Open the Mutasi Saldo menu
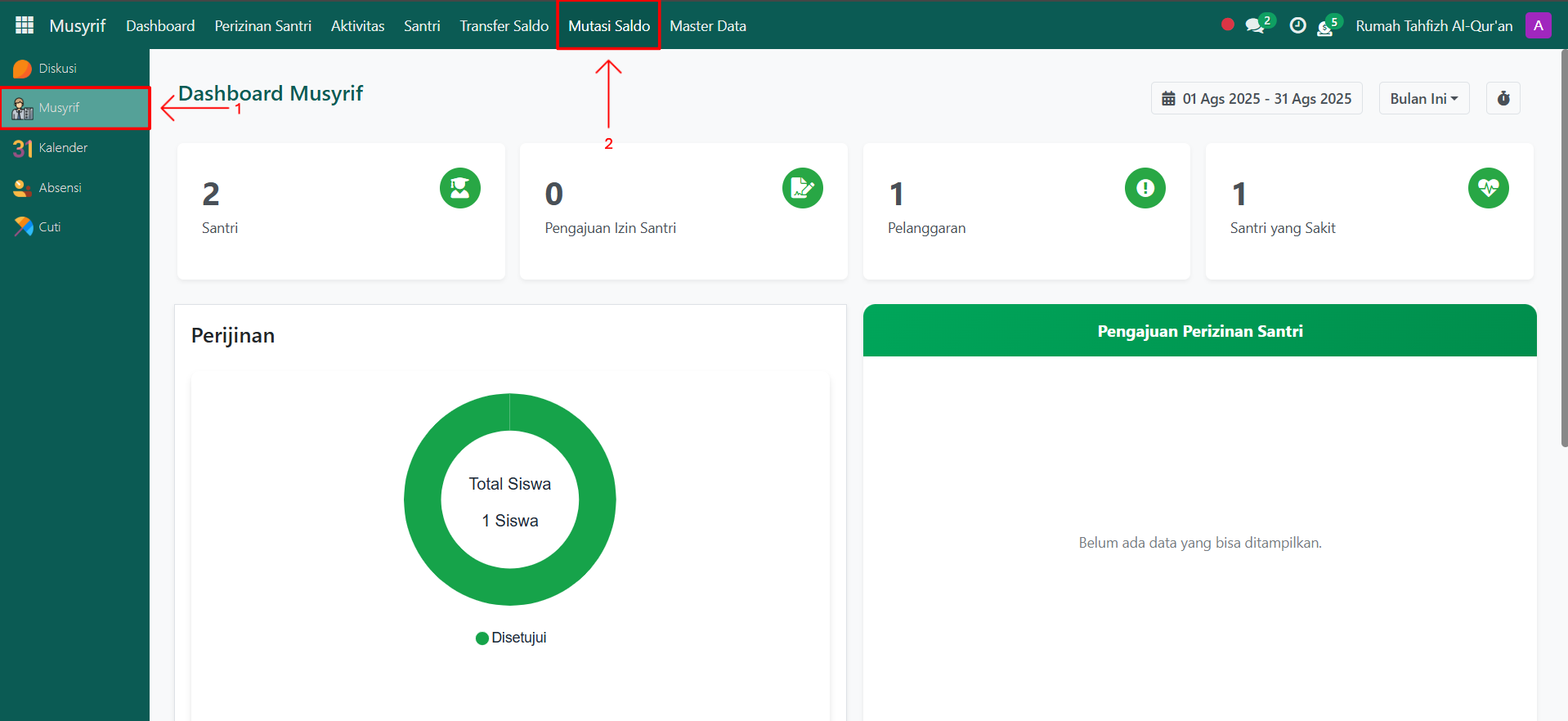 (609, 26)
